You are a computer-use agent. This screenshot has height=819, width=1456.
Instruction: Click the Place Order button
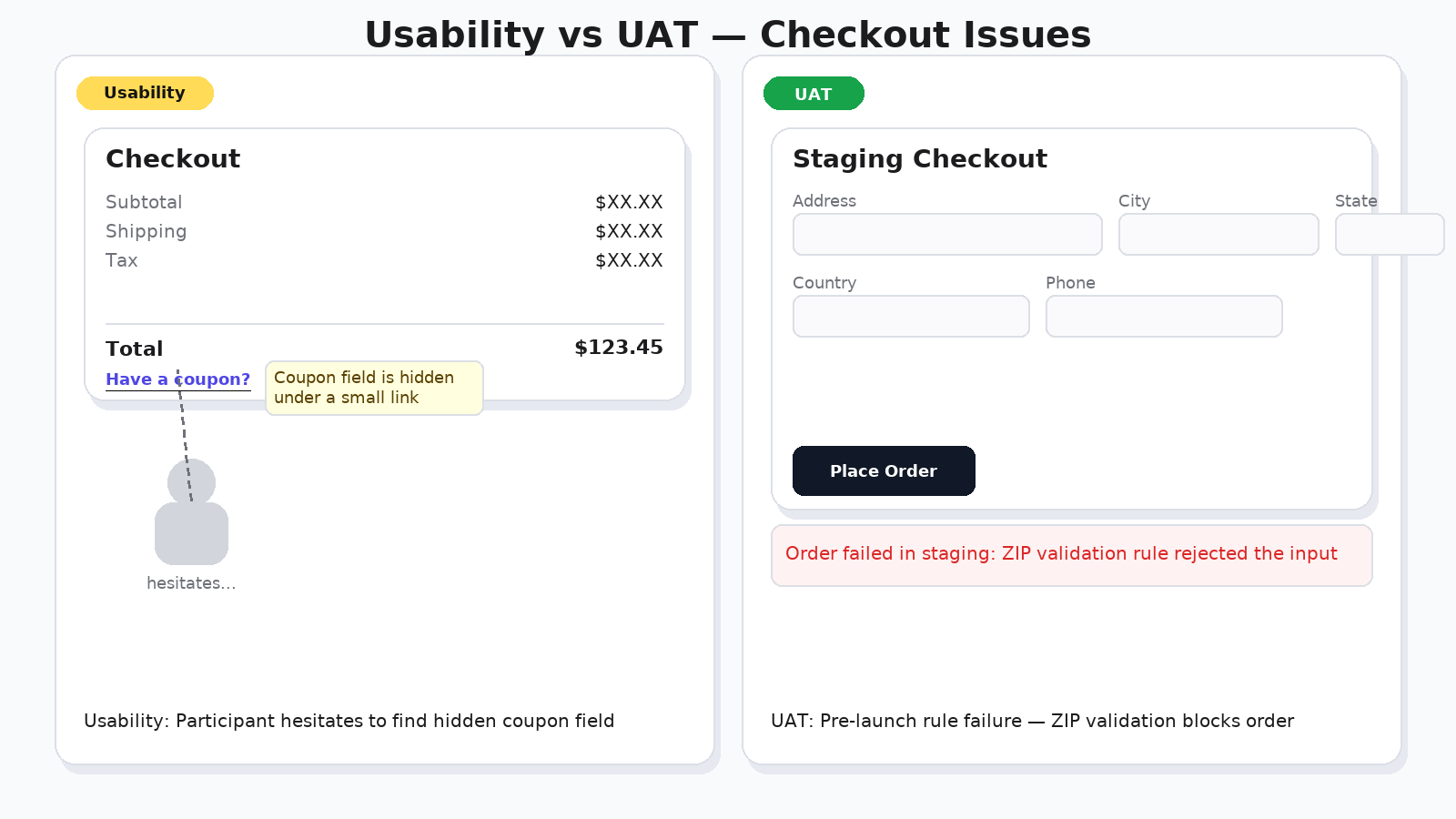click(884, 470)
